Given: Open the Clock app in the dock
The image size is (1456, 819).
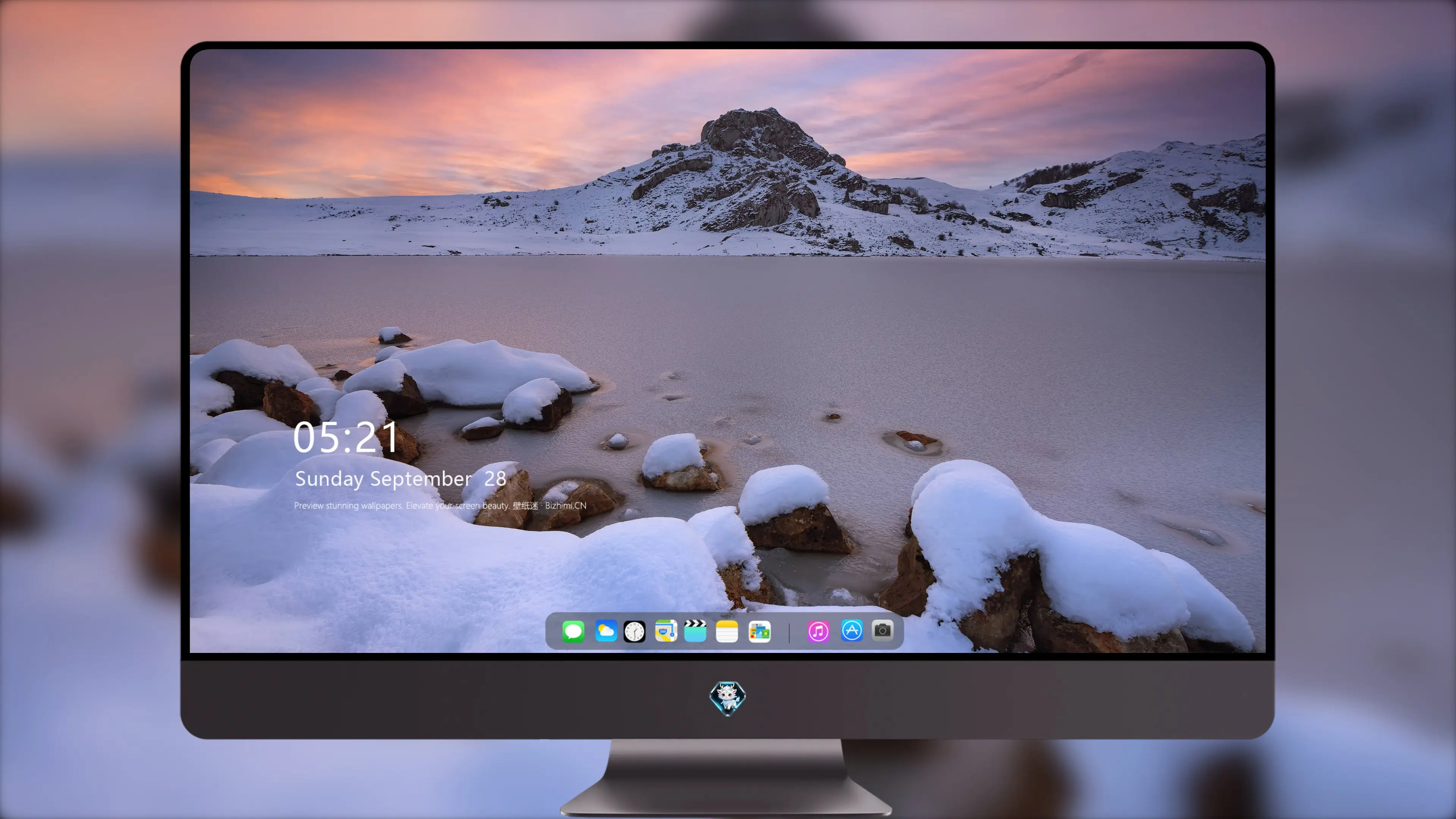Looking at the screenshot, I should pos(634,631).
